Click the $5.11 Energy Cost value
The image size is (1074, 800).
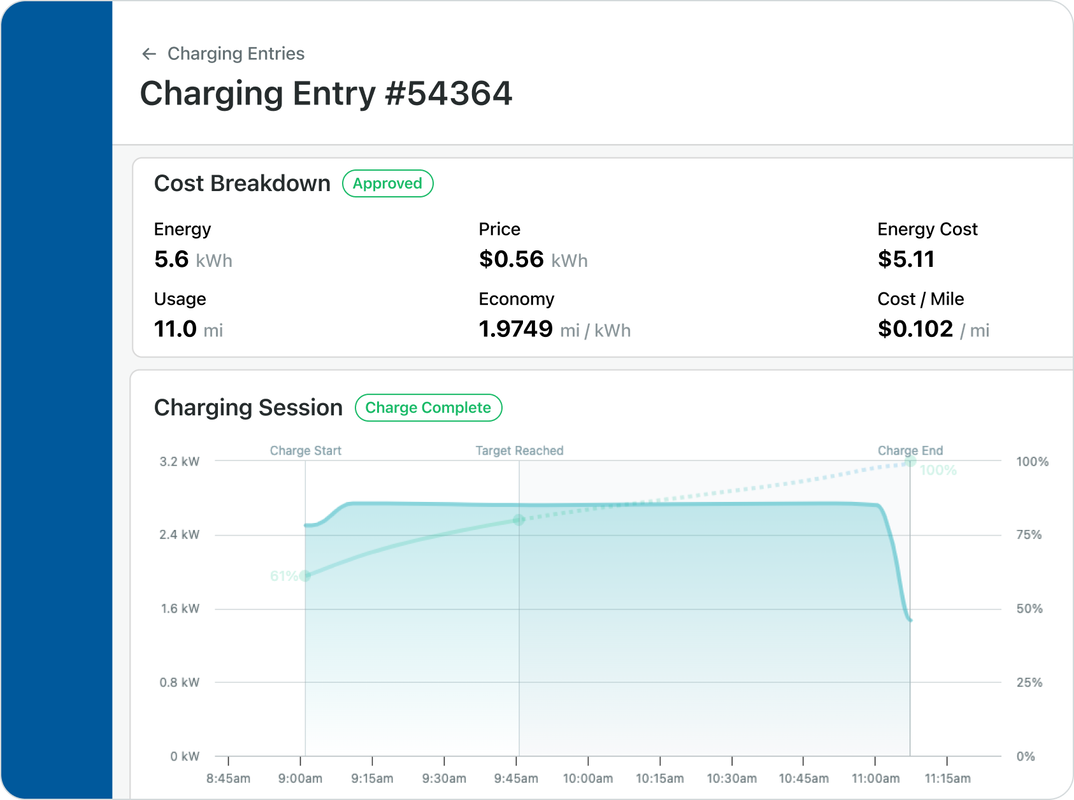(906, 259)
